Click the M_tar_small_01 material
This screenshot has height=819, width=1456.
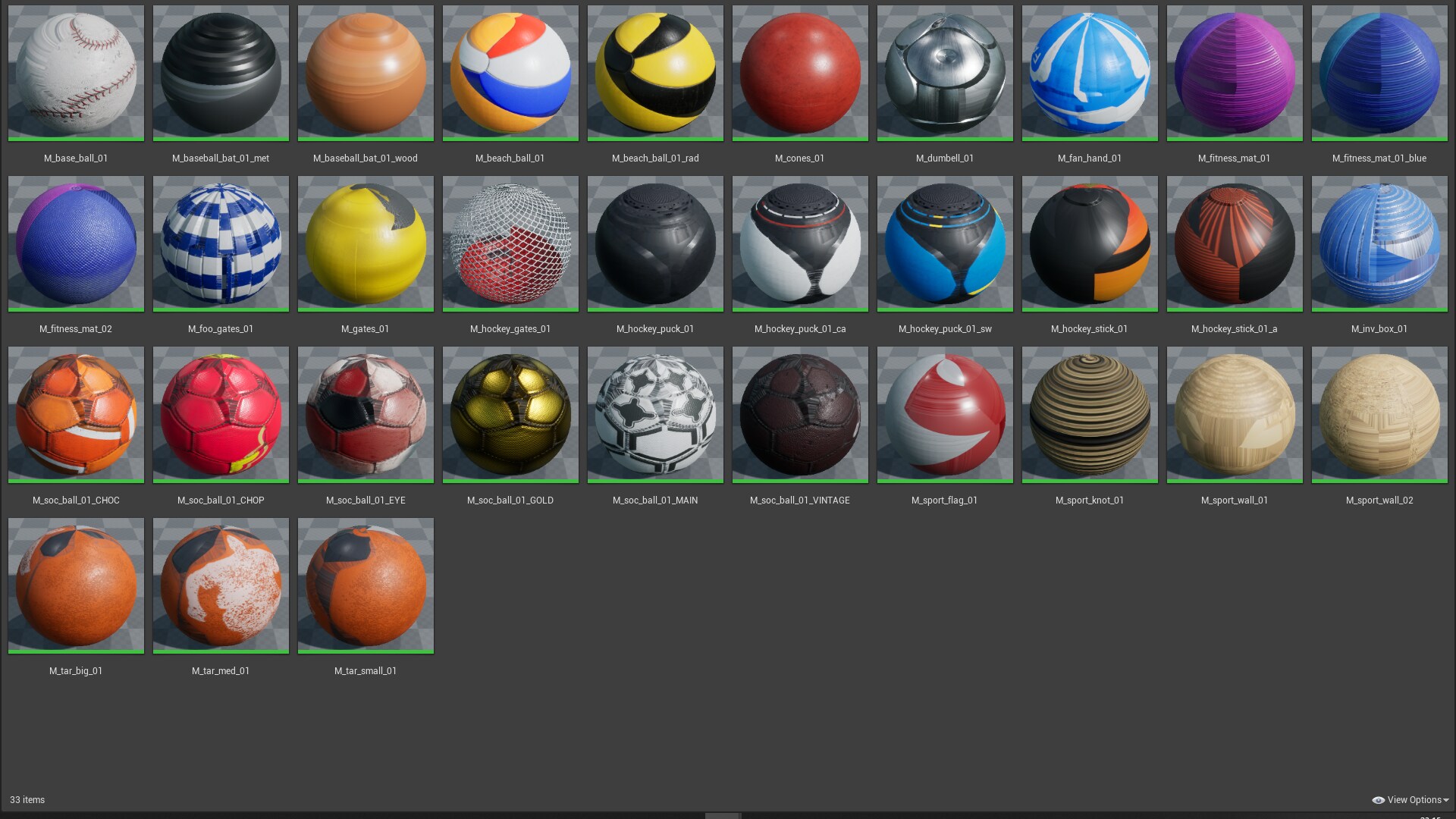[365, 585]
